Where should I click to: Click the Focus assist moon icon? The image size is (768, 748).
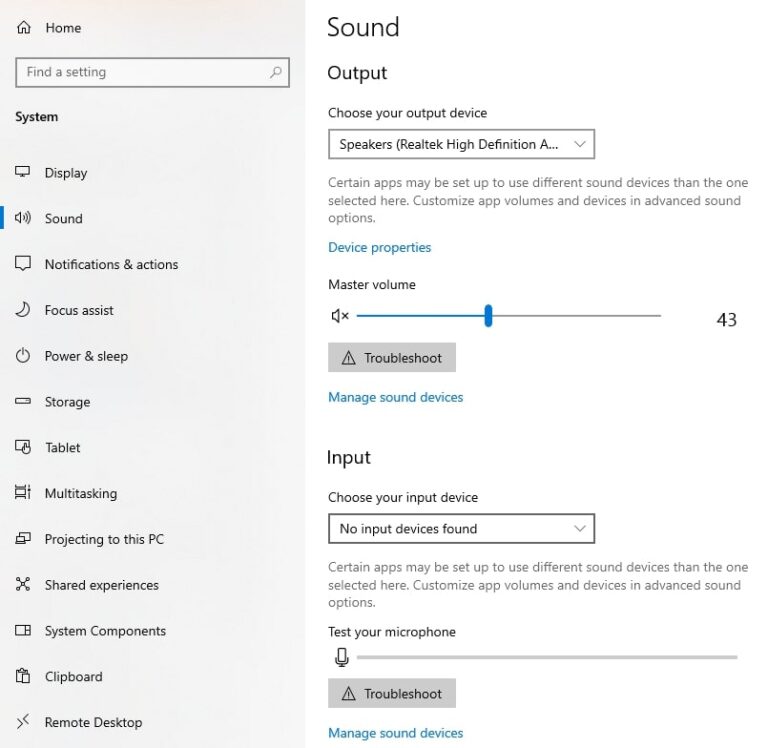pyautogui.click(x=23, y=310)
